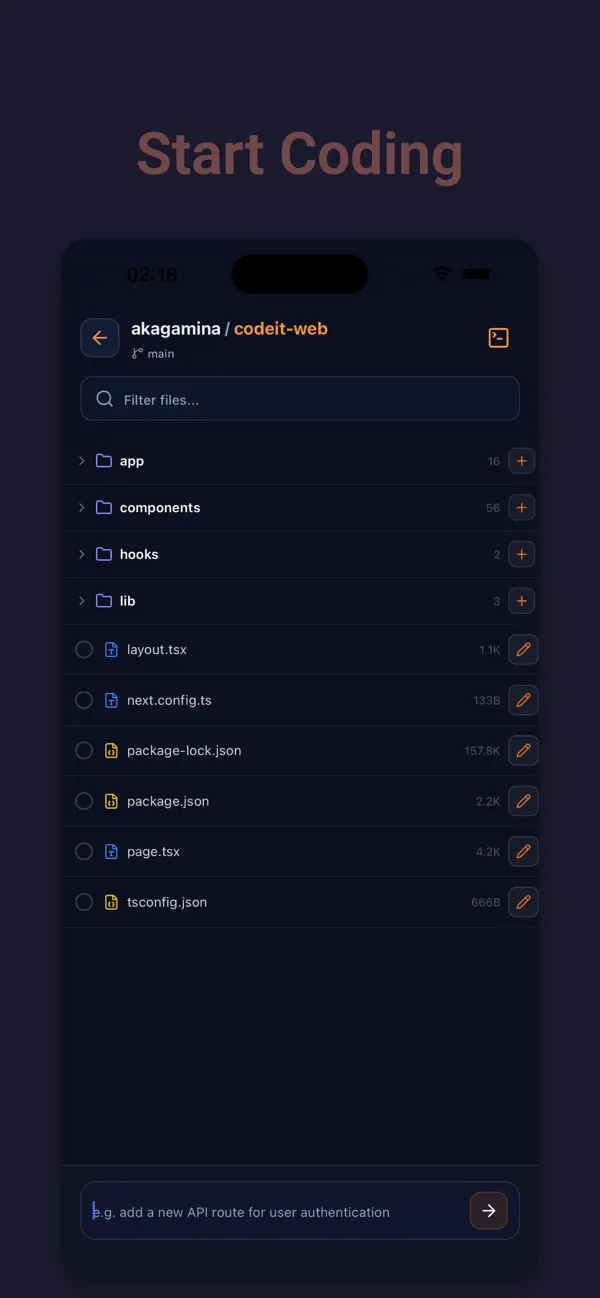Tap the TypeScript file icon for page.tsx
The image size is (600, 1298).
[110, 851]
